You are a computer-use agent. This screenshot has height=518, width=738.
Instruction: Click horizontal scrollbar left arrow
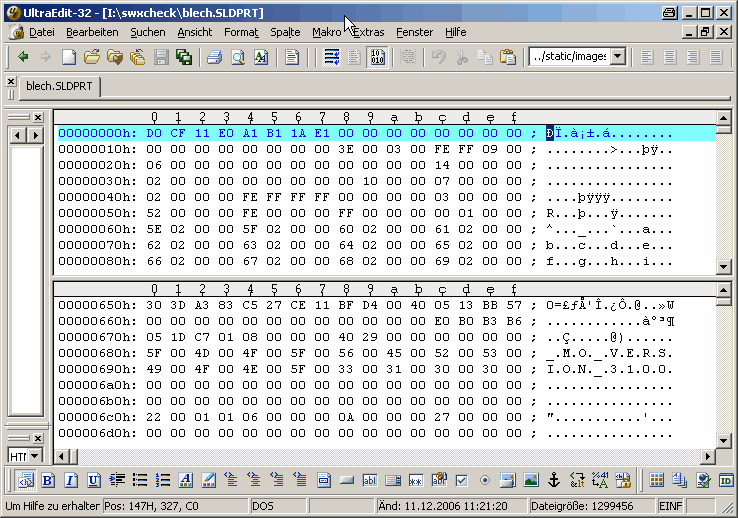(x=61, y=456)
